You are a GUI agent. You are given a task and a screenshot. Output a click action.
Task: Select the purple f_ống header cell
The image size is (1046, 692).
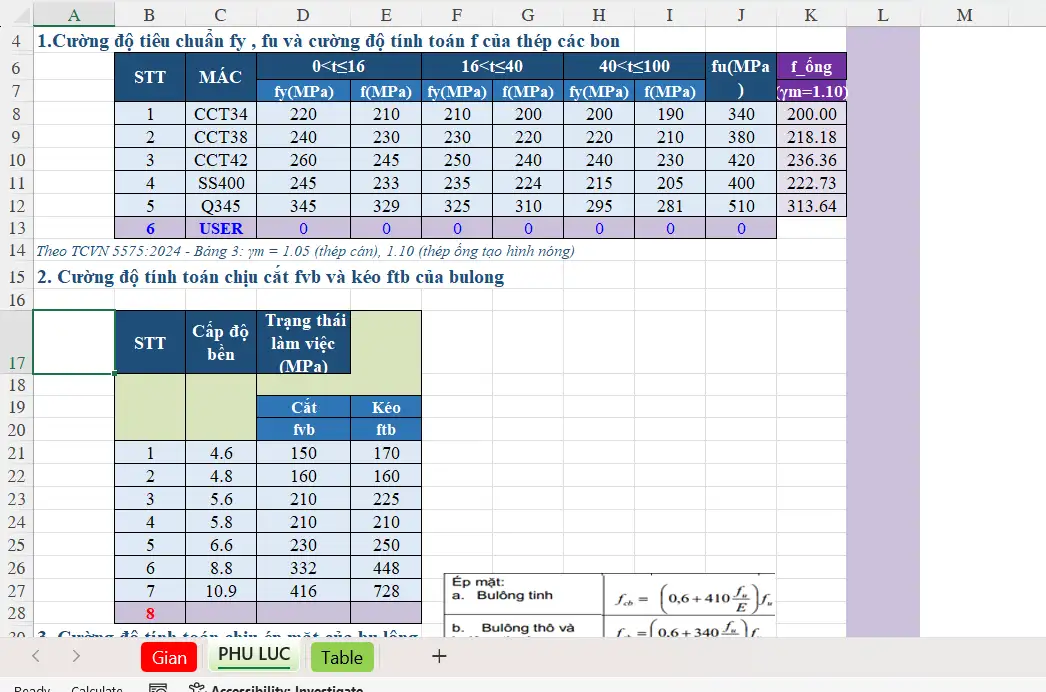point(811,66)
